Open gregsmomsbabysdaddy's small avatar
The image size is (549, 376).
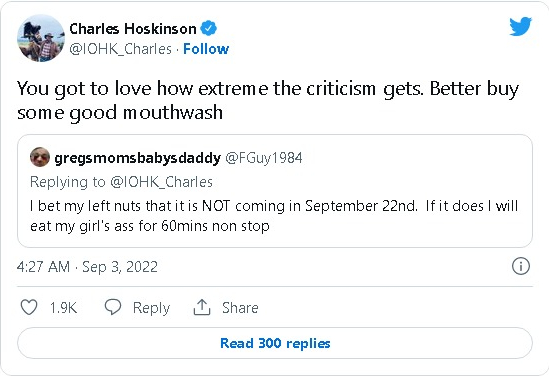coord(40,157)
